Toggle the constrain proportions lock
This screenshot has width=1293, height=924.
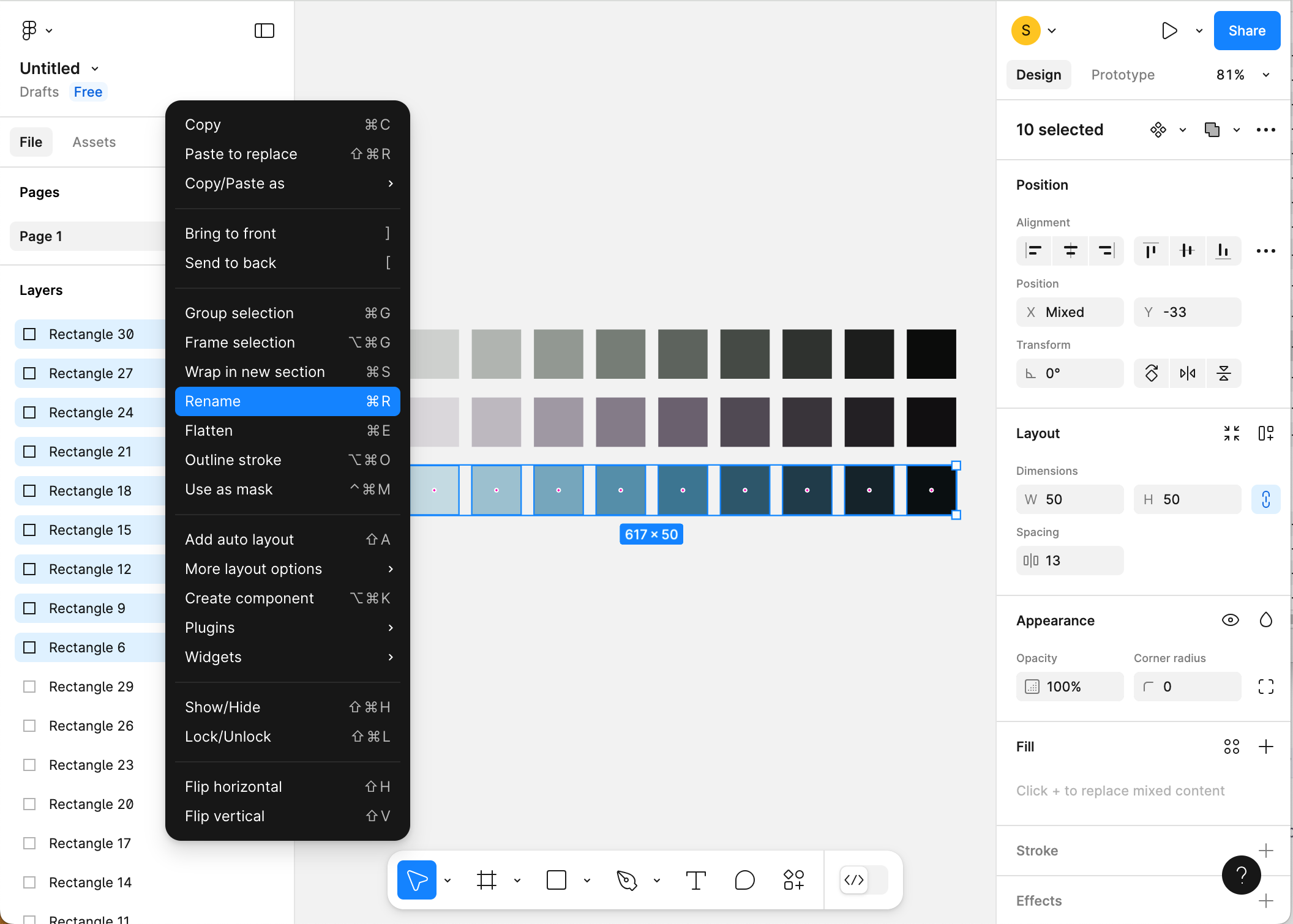tap(1265, 499)
